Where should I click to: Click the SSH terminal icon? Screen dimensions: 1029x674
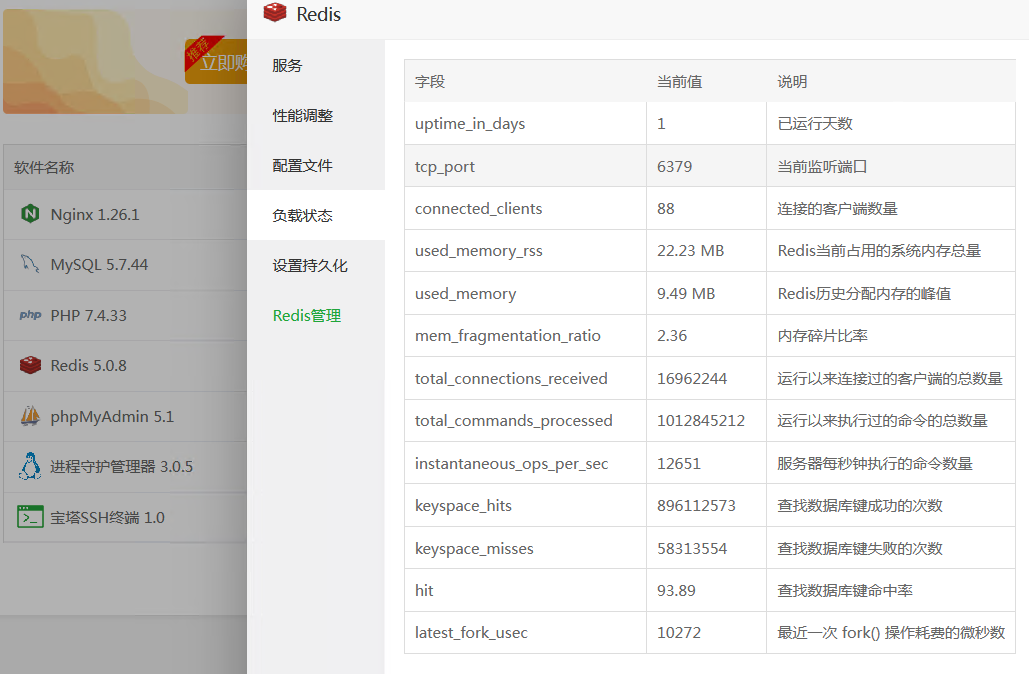(x=30, y=517)
